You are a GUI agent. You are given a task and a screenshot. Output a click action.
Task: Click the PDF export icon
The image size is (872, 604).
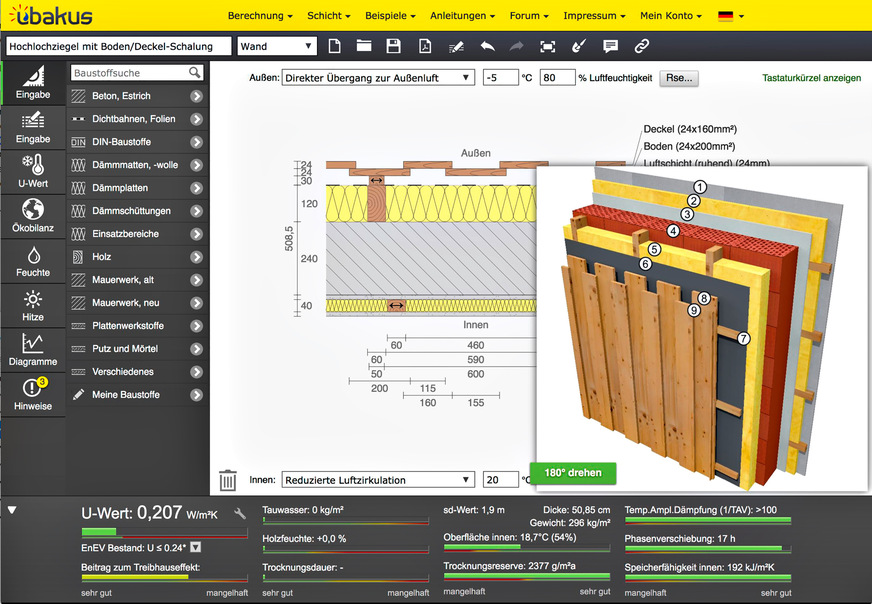[x=425, y=46]
